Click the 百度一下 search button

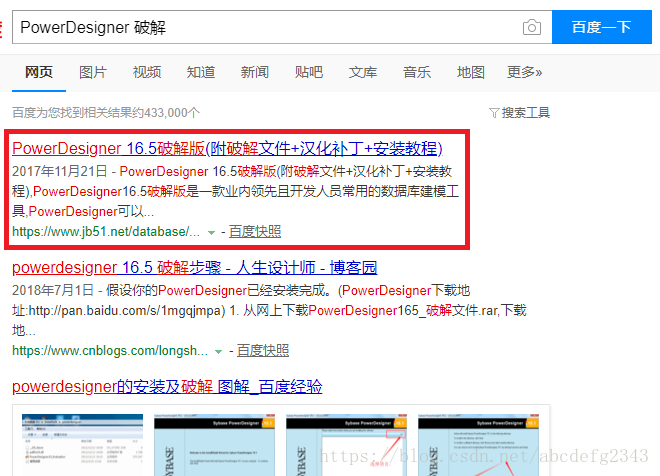(601, 27)
